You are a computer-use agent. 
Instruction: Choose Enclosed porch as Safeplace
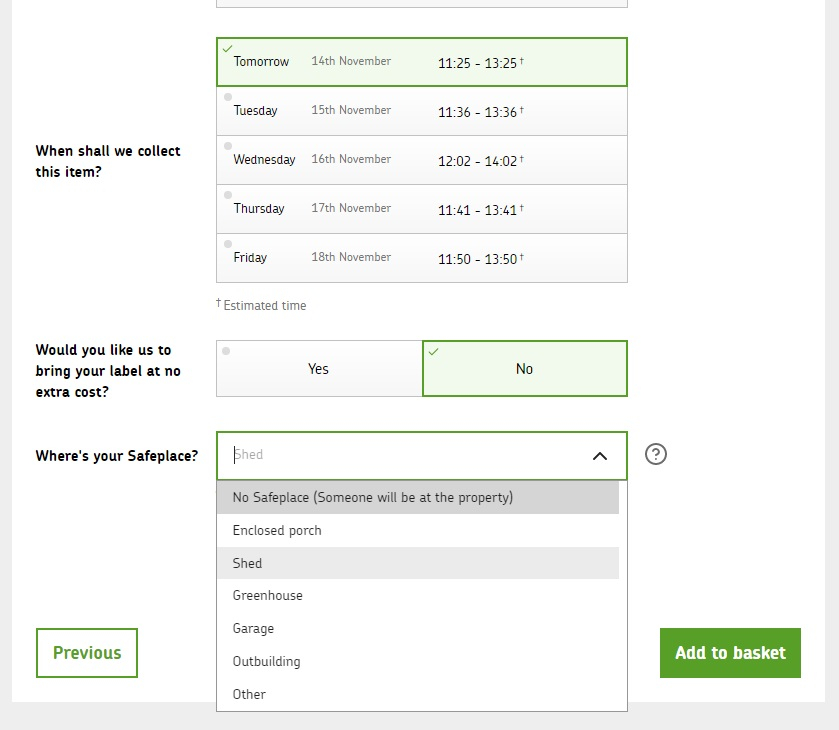click(x=418, y=530)
